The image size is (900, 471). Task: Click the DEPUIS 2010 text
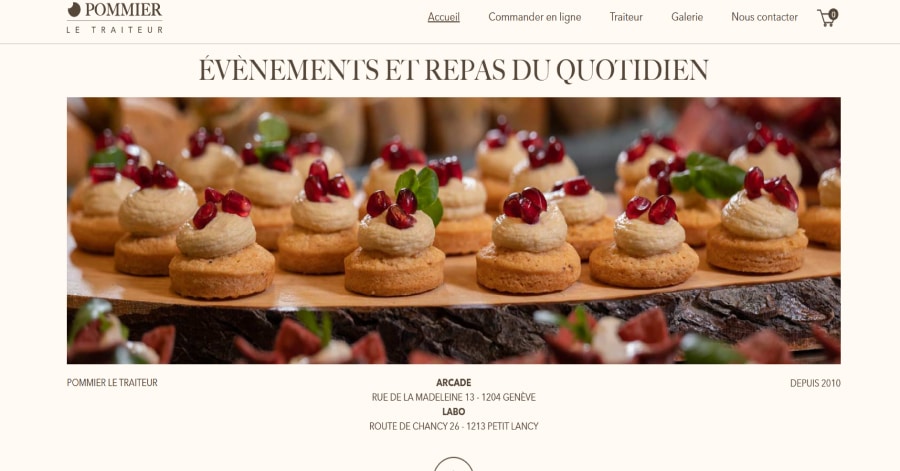[815, 383]
